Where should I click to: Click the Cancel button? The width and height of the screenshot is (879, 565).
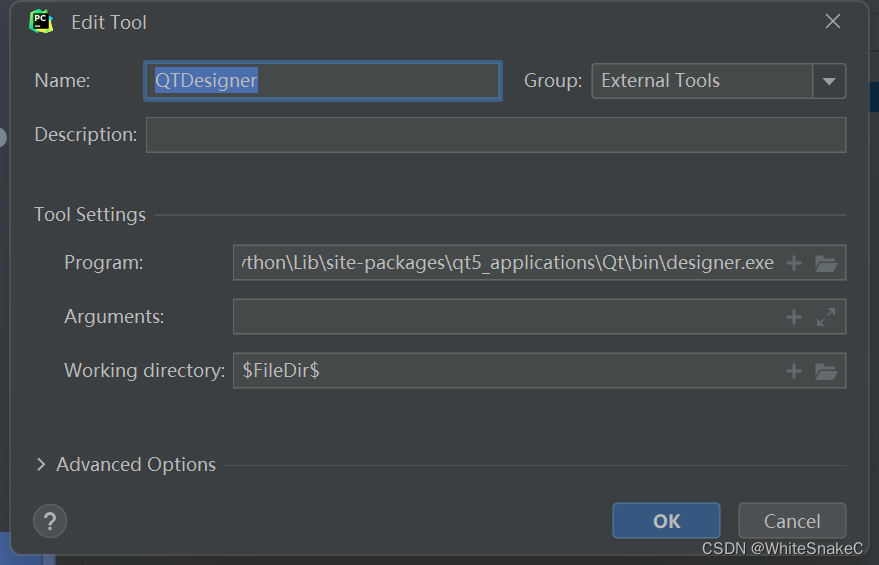[x=792, y=521]
